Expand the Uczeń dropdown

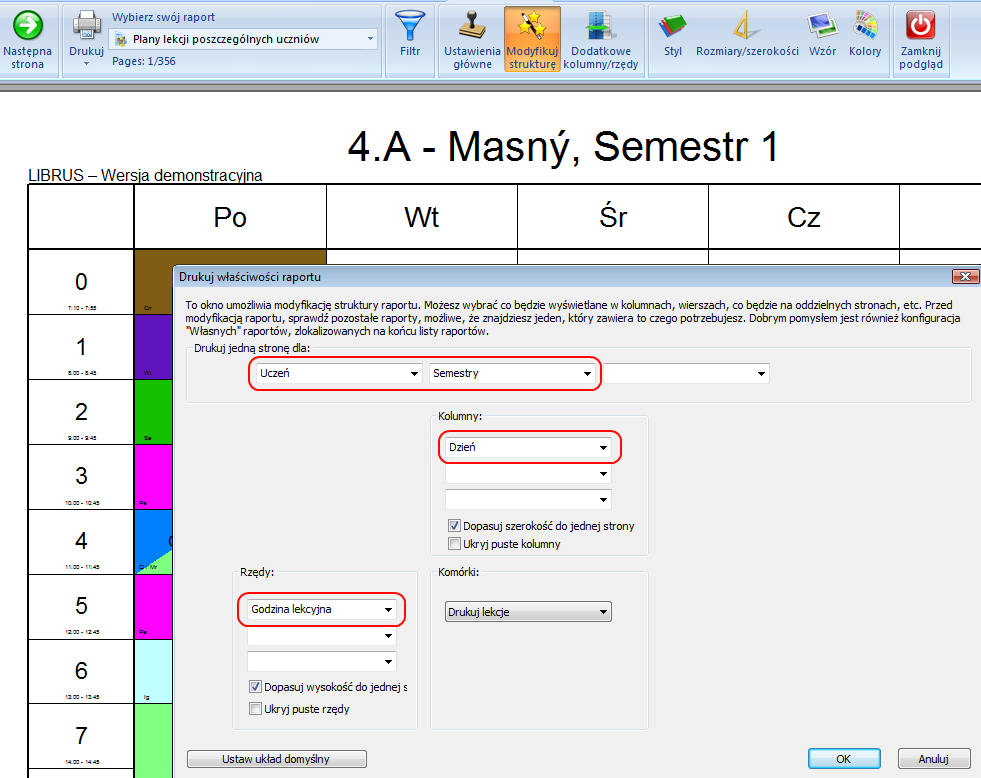click(335, 373)
